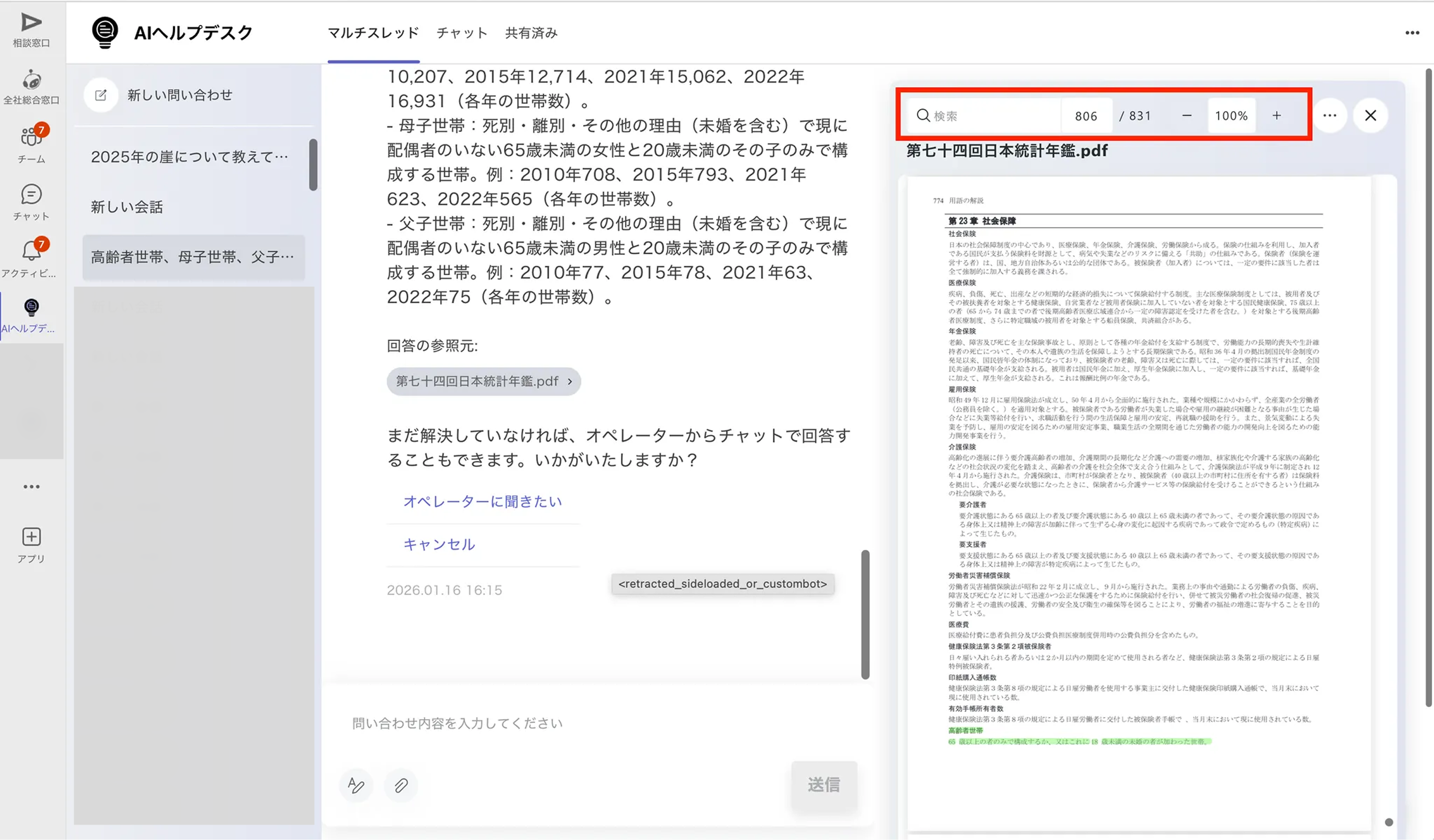Click the AIヘルプデスク lightbulb logo in header

click(x=105, y=32)
